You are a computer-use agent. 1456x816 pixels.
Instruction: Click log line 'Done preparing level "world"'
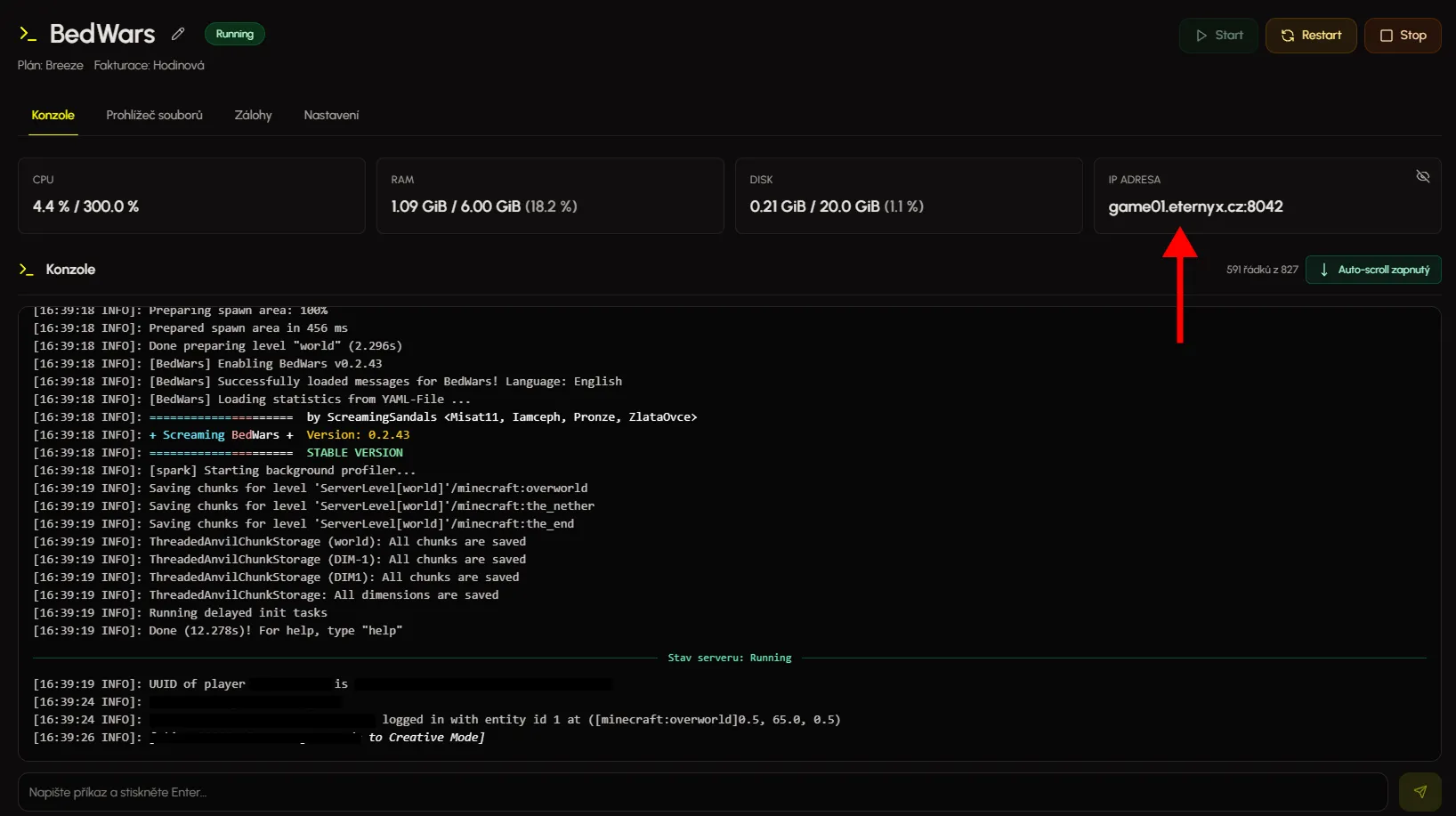coord(218,346)
